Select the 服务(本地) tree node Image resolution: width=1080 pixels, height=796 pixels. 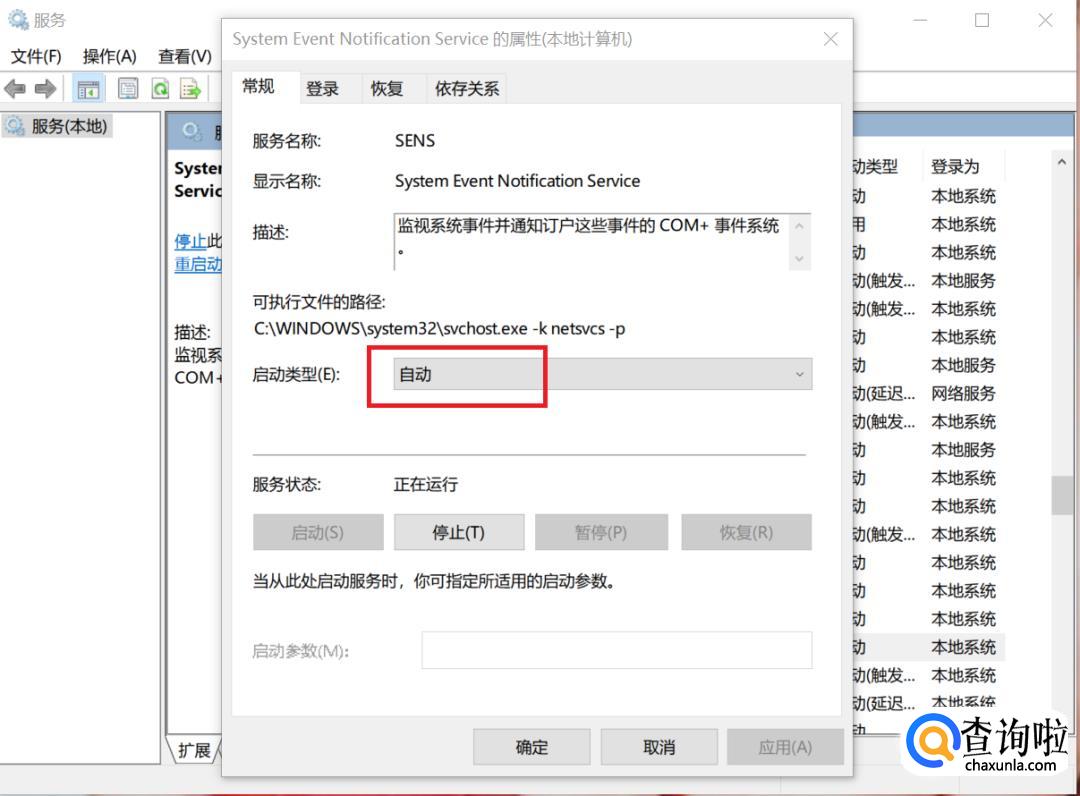coord(68,126)
